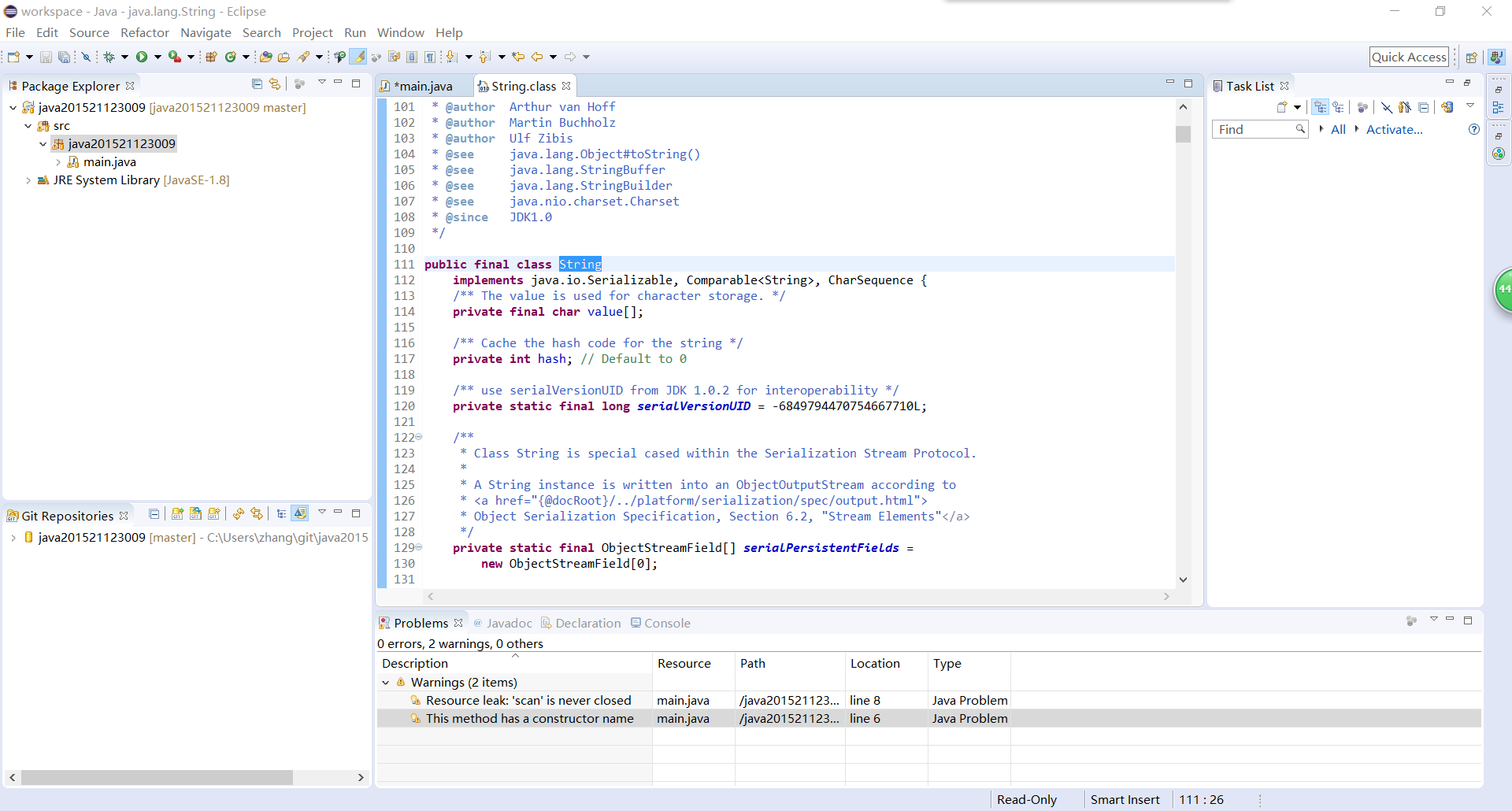Expand main.java in Package Explorer
The height and width of the screenshot is (811, 1512).
coord(58,162)
